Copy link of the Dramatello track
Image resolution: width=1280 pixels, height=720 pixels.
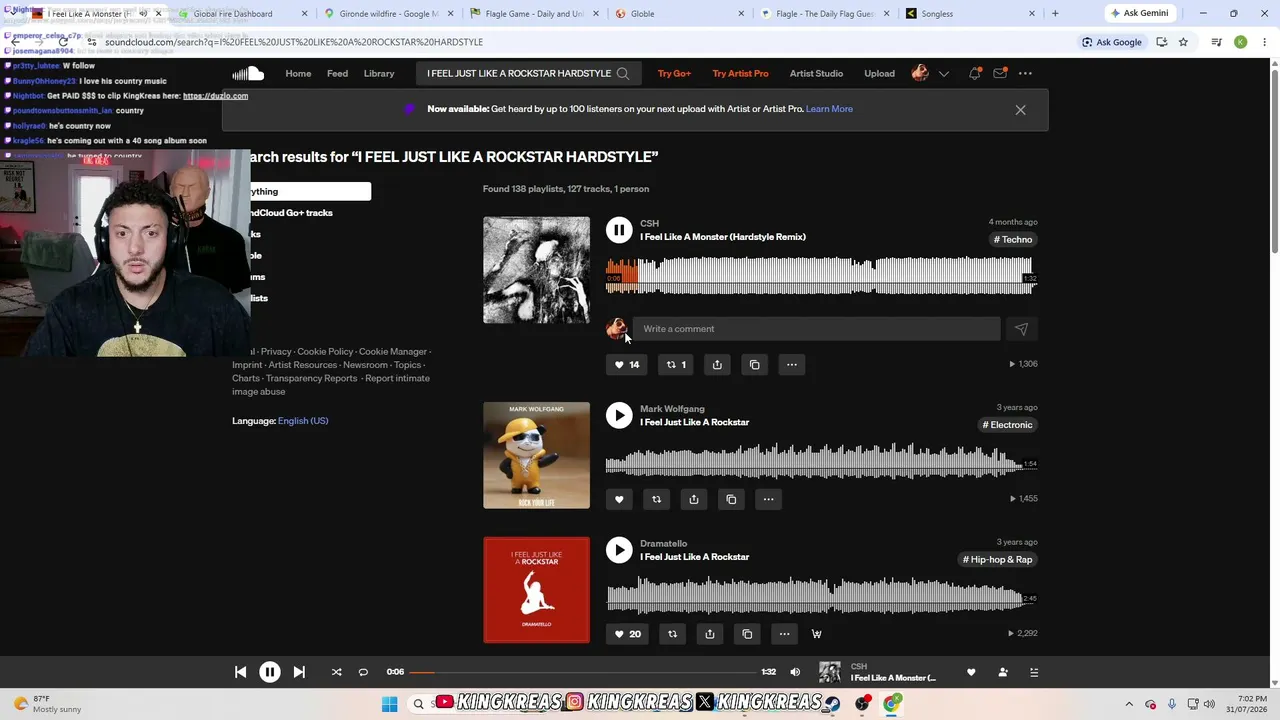pyautogui.click(x=747, y=634)
